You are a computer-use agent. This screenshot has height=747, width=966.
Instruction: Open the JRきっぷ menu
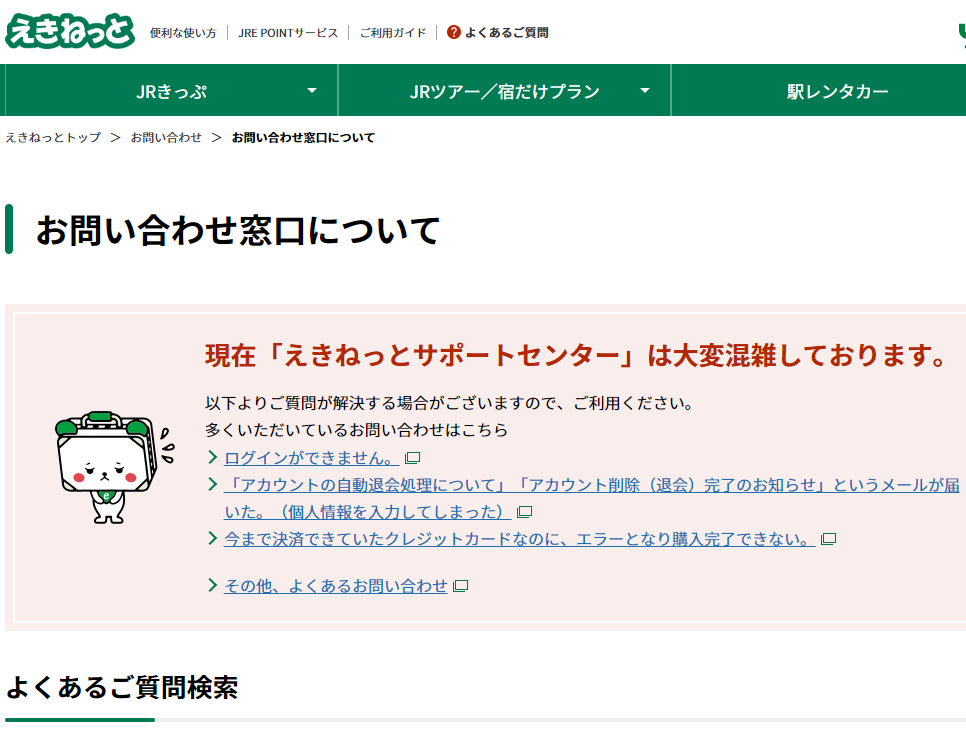(x=171, y=91)
